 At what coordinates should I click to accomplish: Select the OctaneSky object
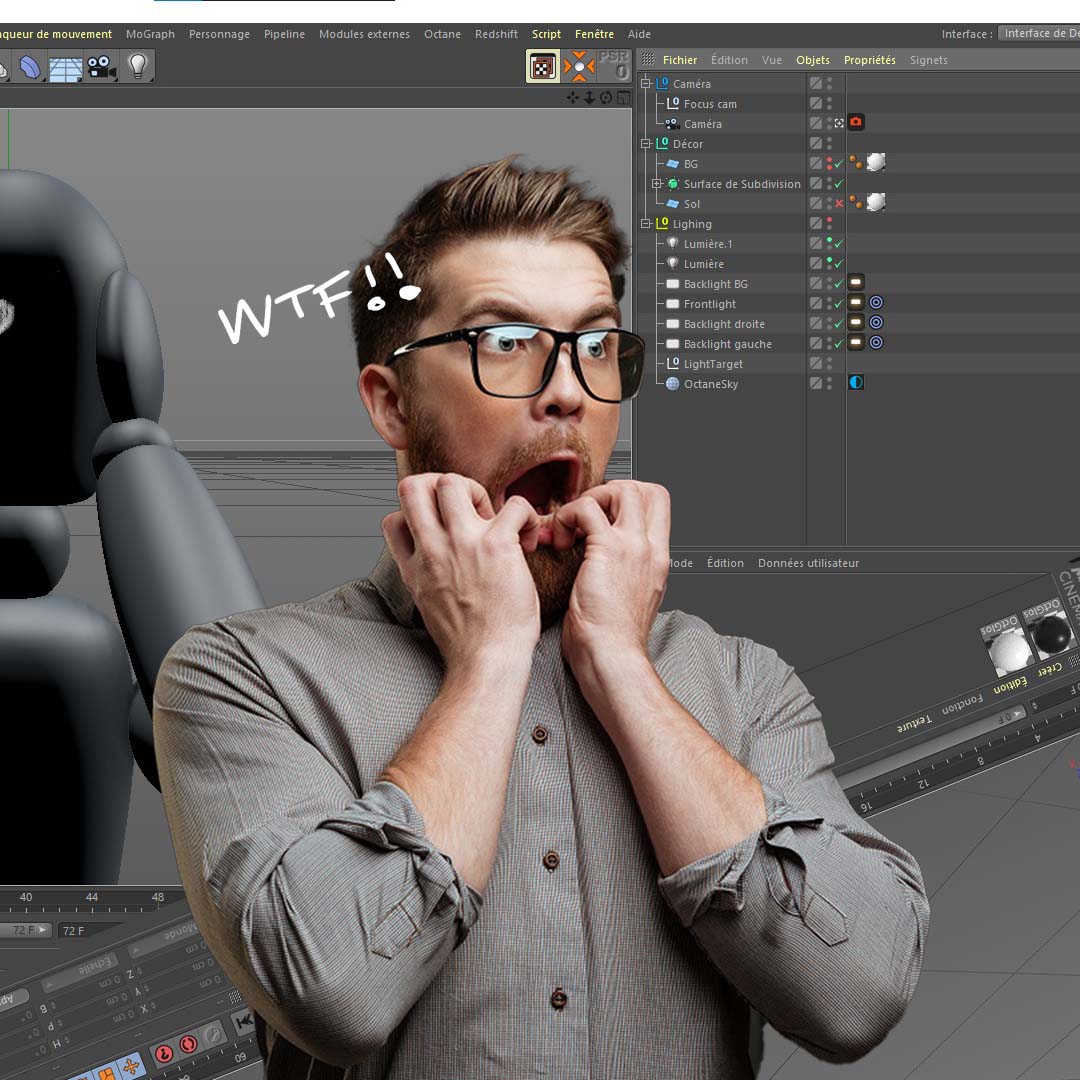click(711, 384)
